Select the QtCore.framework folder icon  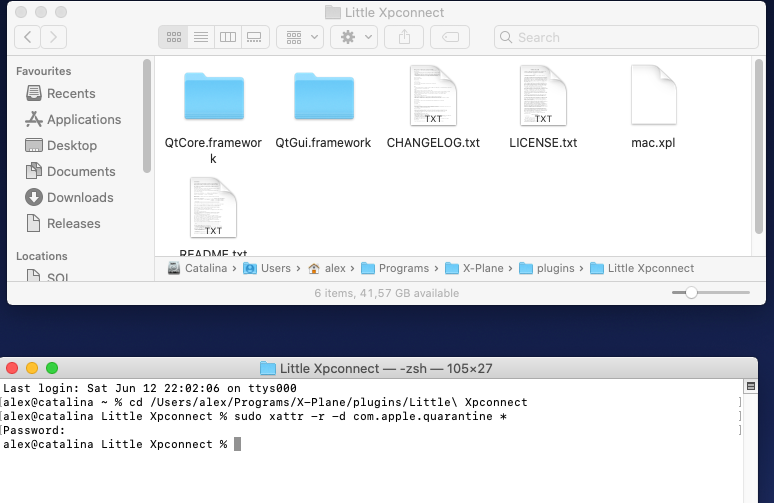click(214, 96)
